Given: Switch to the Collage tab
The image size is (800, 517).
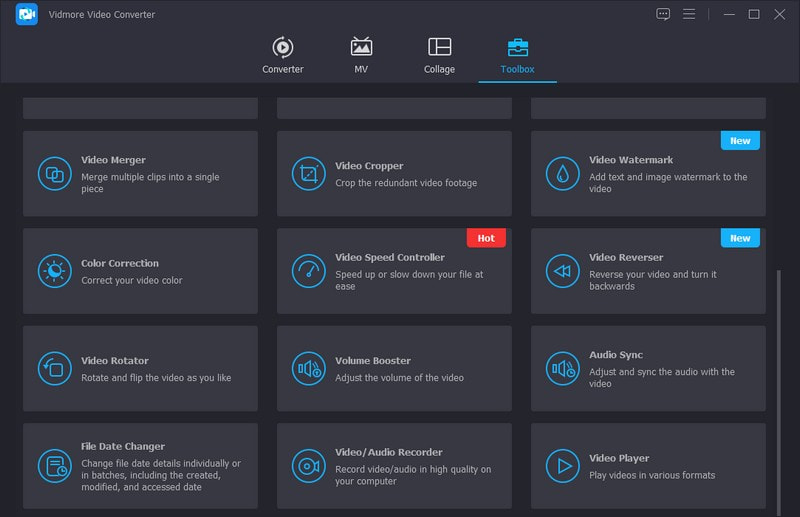Looking at the screenshot, I should tap(439, 55).
